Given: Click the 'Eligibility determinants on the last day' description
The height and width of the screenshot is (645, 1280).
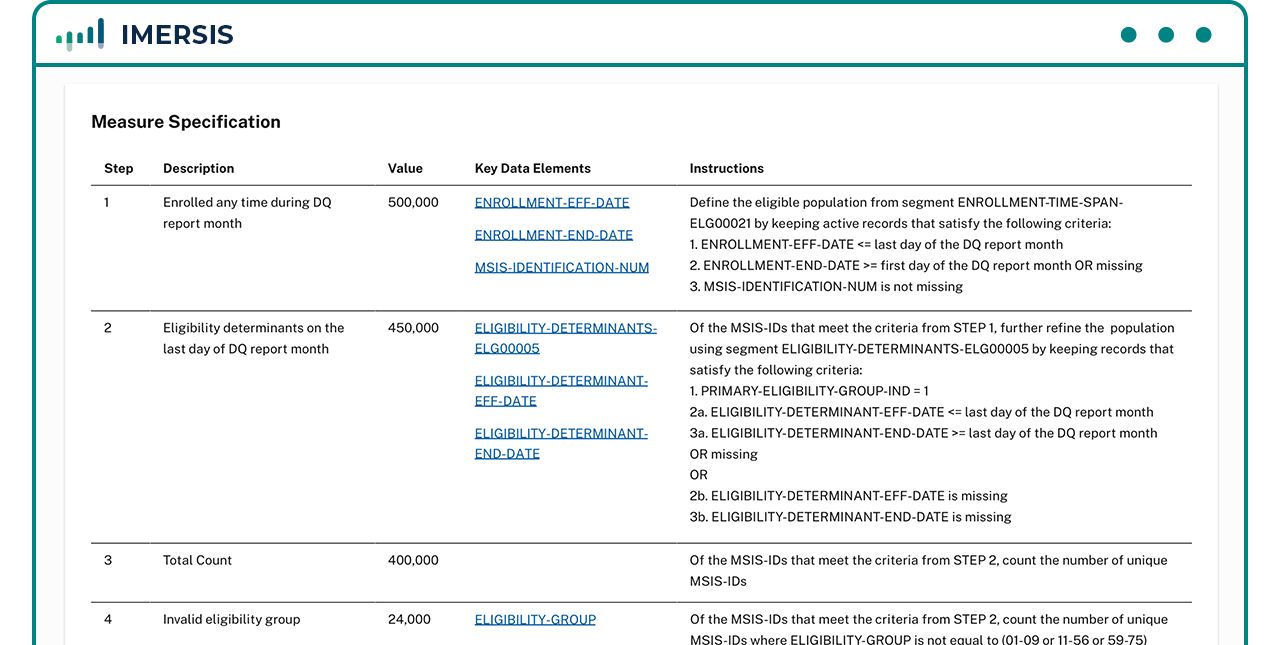Looking at the screenshot, I should pyautogui.click(x=254, y=338).
